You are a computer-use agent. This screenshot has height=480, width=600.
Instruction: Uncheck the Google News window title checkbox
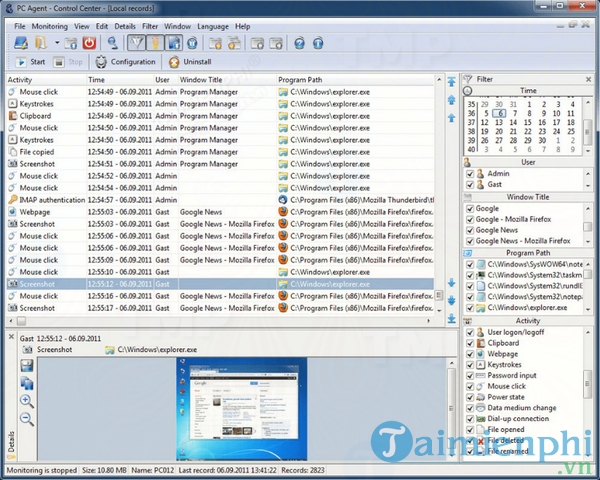[468, 230]
